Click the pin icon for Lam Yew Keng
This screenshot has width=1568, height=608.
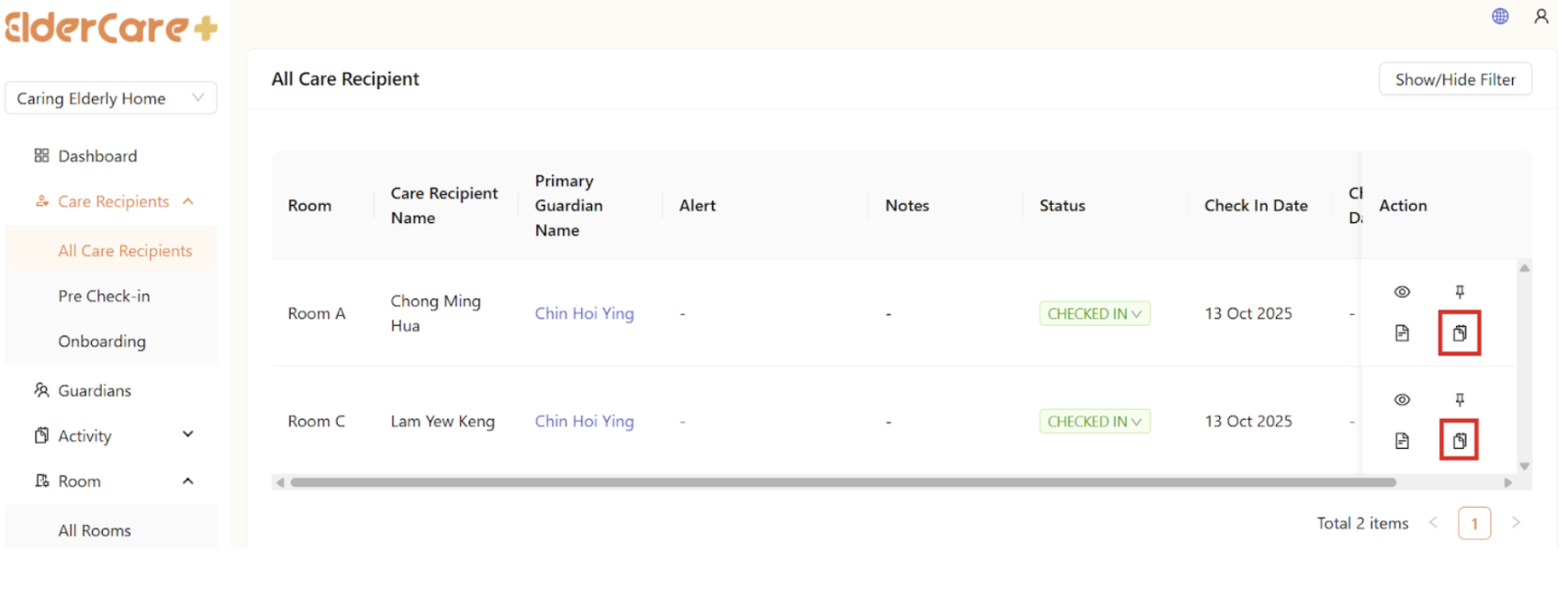click(1460, 400)
